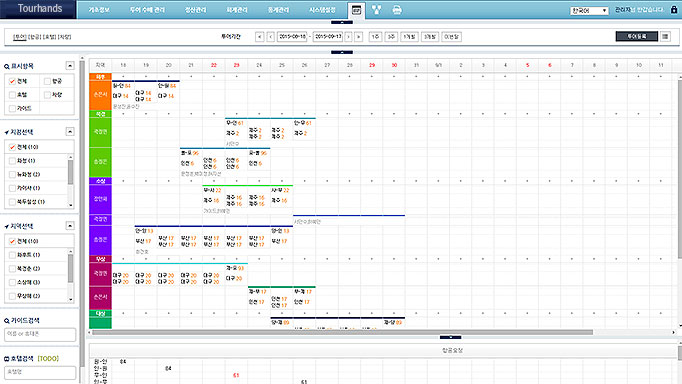Viewport: 682px width, 384px height.
Task: Jump to first period with double-left arrow
Action: [259, 37]
